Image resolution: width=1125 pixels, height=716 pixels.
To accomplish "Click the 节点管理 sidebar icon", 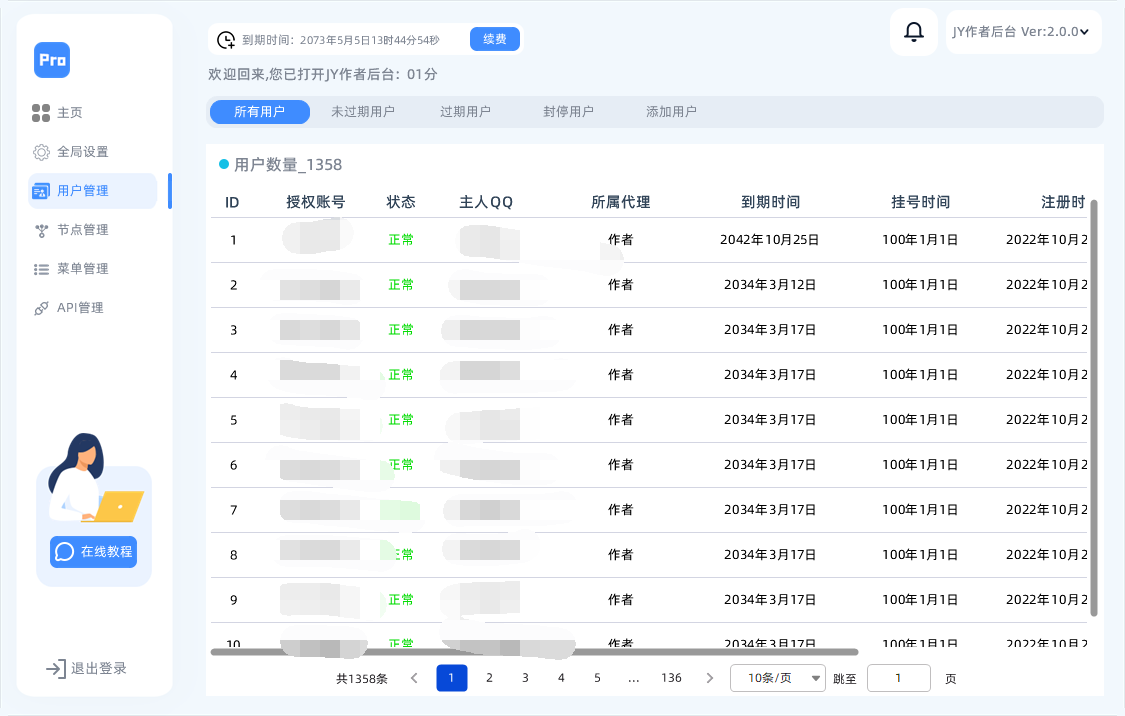I will click(40, 229).
